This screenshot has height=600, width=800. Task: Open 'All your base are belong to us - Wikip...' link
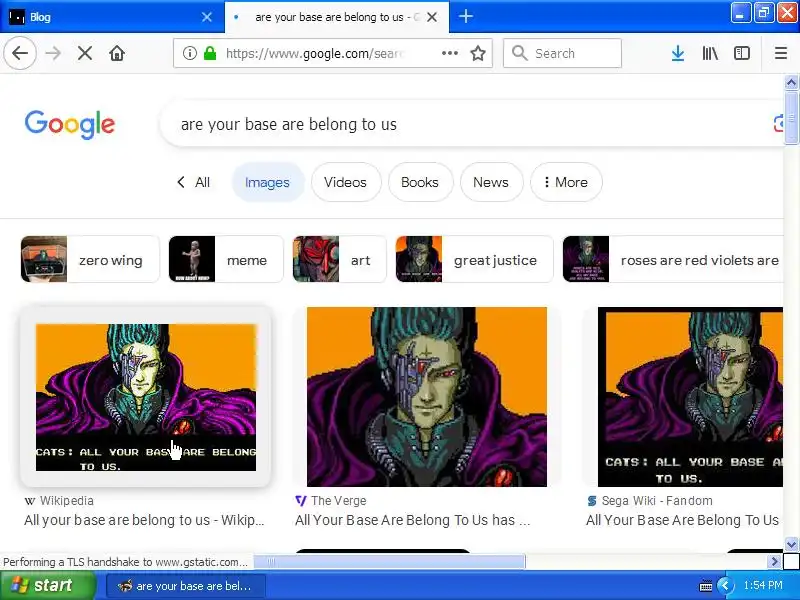144,520
